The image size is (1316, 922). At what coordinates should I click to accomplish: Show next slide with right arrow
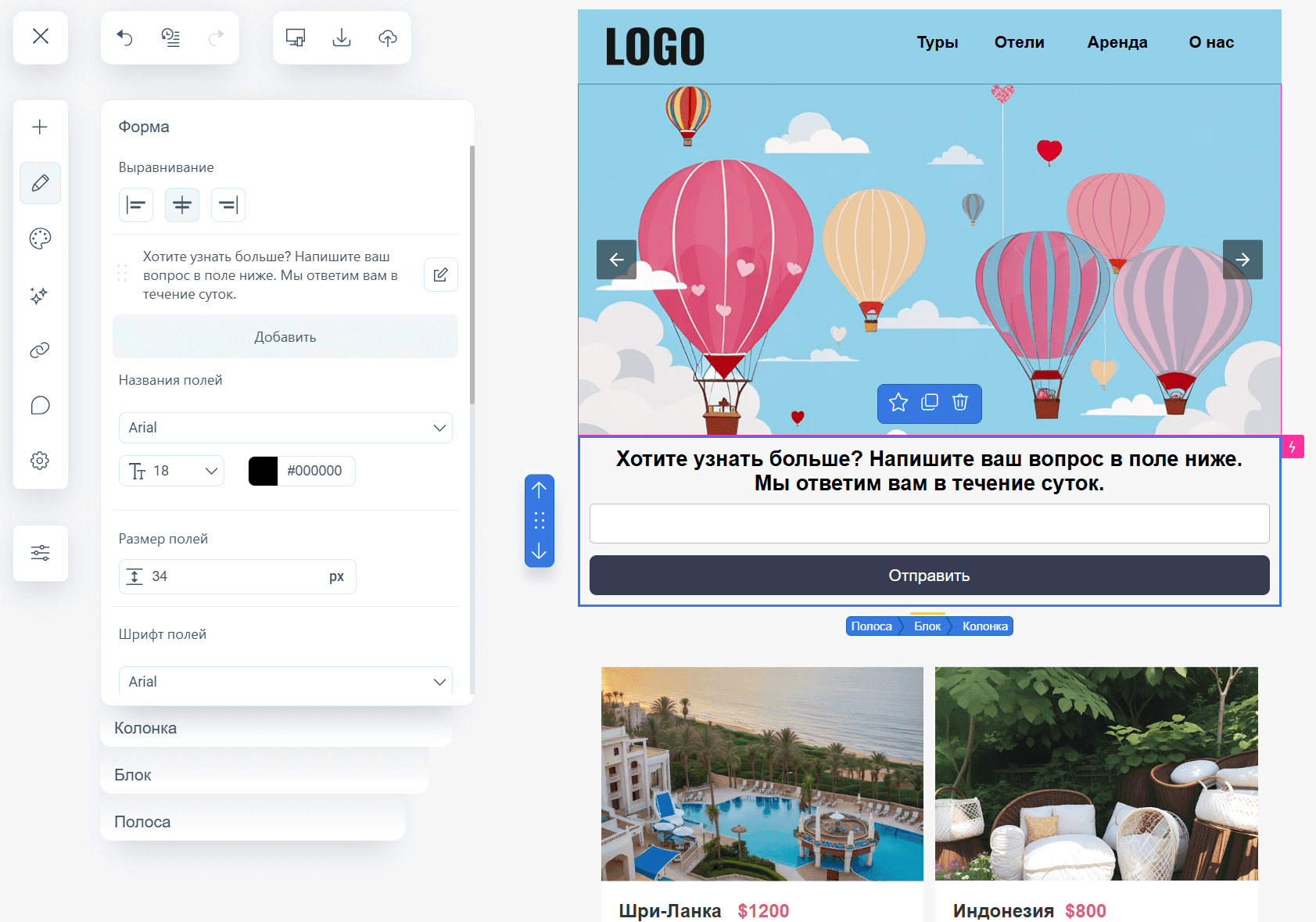click(x=1242, y=260)
